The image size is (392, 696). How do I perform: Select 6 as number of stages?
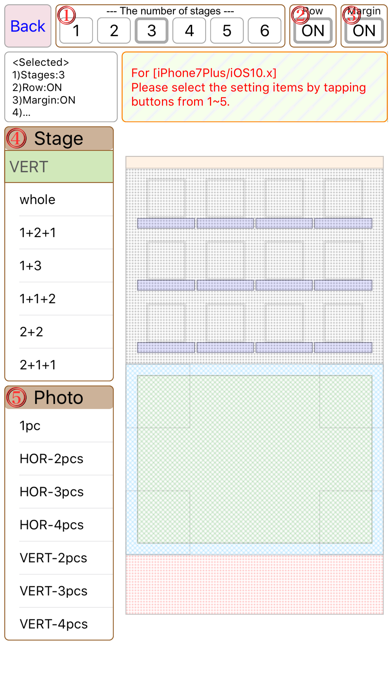coord(265,31)
